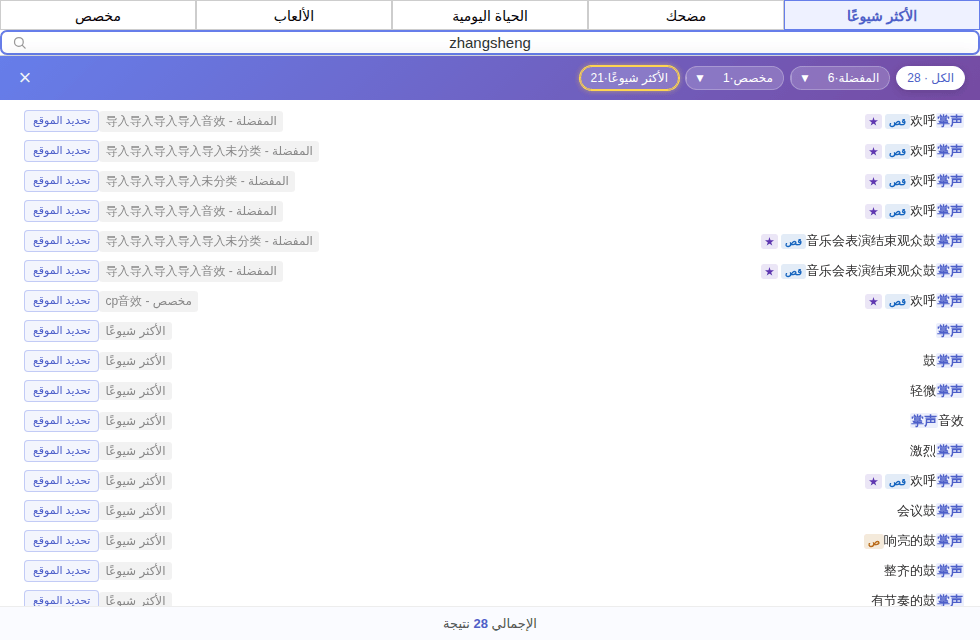Click the cp音效 - مخصص category tag
Image resolution: width=980 pixels, height=640 pixels.
[x=148, y=301]
